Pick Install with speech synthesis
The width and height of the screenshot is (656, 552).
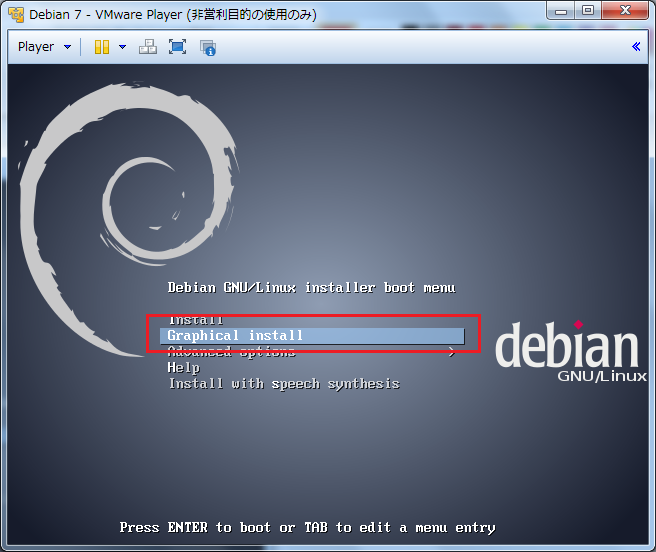coord(283,384)
